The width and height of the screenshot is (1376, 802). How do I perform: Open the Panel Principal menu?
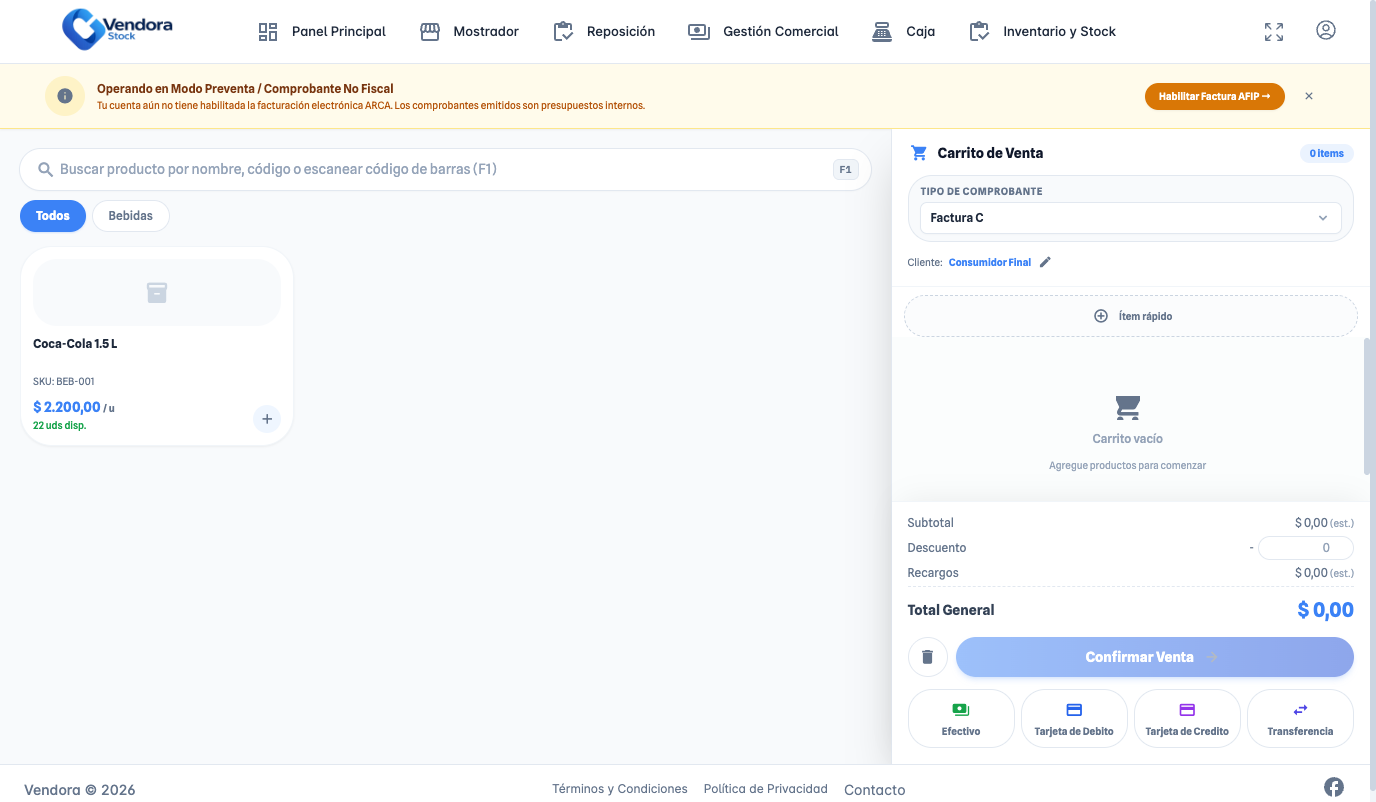[x=322, y=32]
